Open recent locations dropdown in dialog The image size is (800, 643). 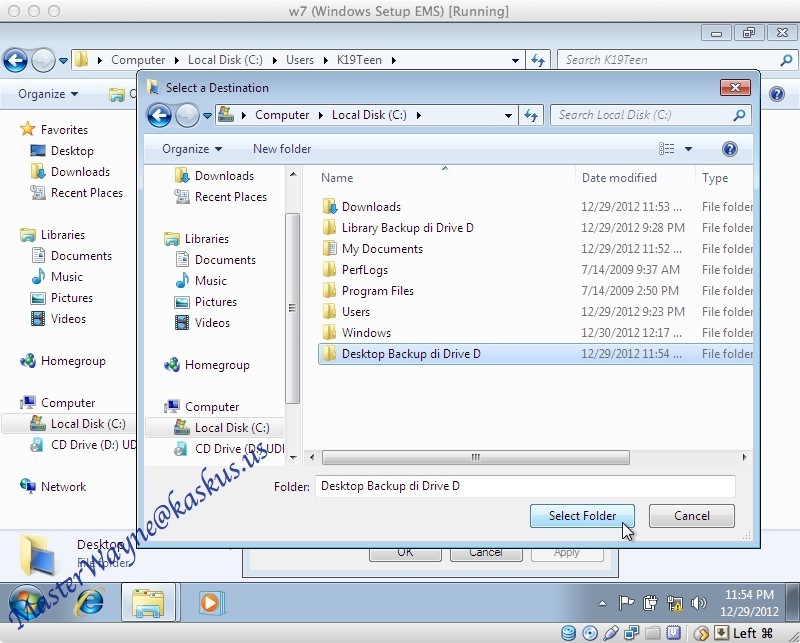coord(207,116)
